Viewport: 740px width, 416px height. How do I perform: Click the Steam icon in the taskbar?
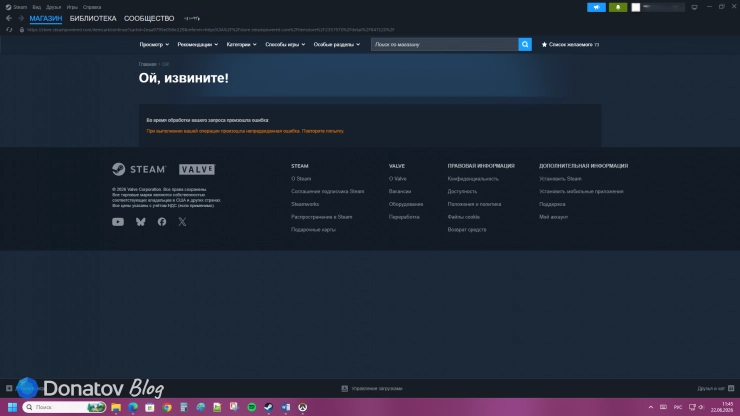269,407
